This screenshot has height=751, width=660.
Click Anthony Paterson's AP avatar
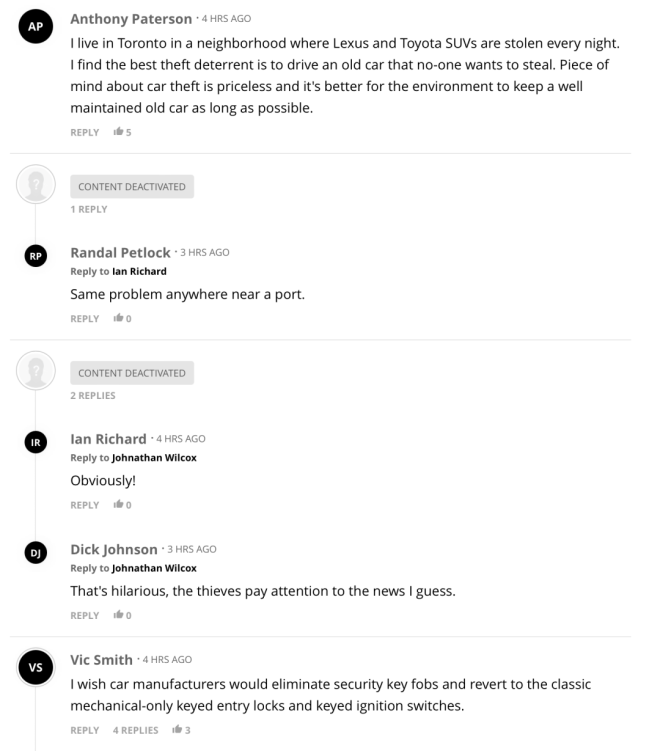[36, 27]
